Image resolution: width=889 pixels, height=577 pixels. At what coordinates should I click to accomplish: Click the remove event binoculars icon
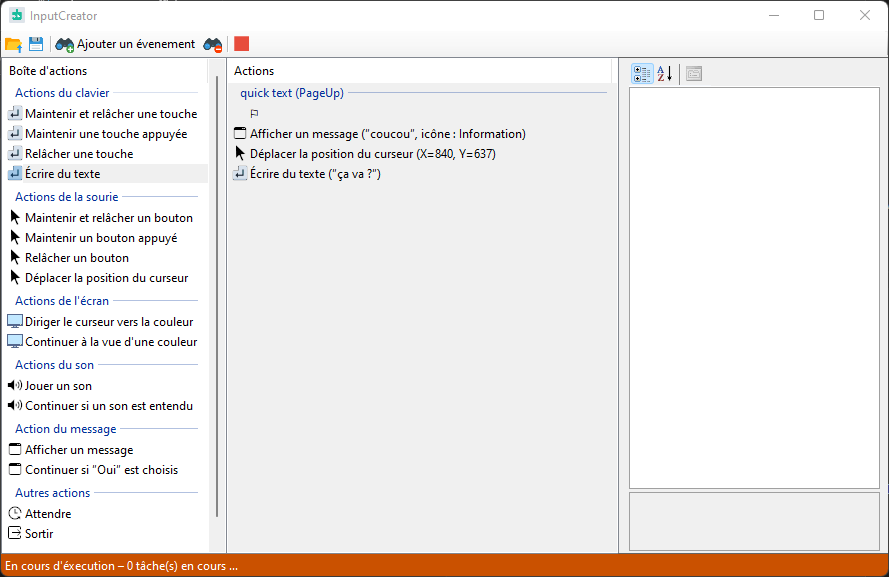coord(213,44)
